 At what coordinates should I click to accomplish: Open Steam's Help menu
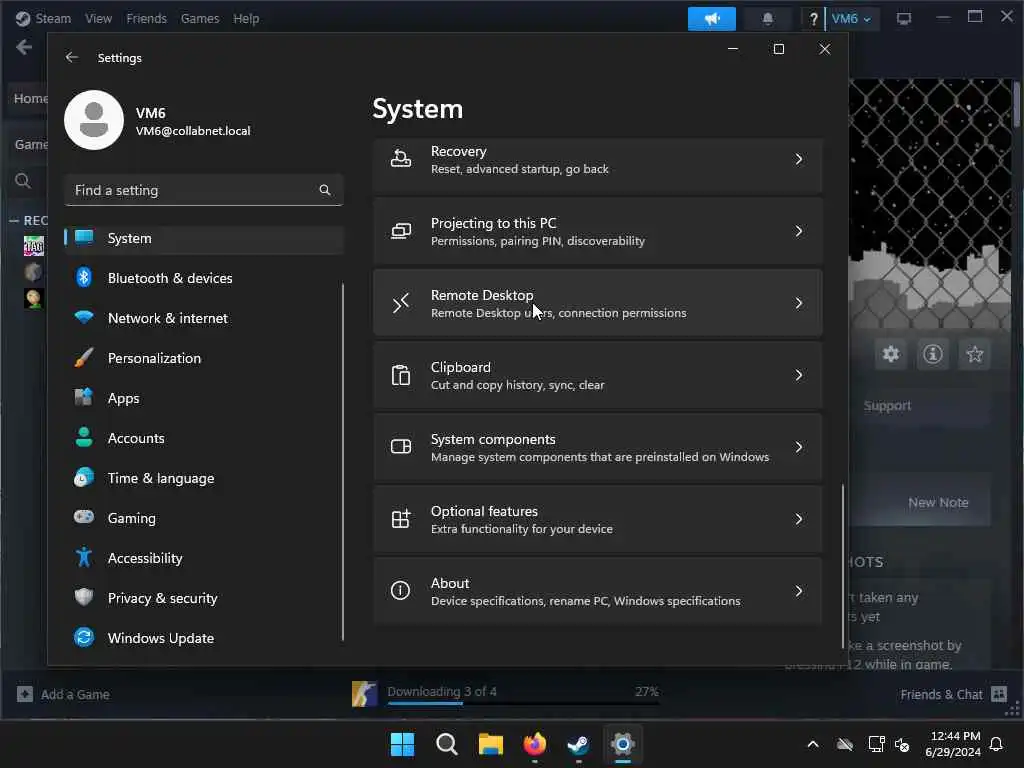(x=246, y=19)
